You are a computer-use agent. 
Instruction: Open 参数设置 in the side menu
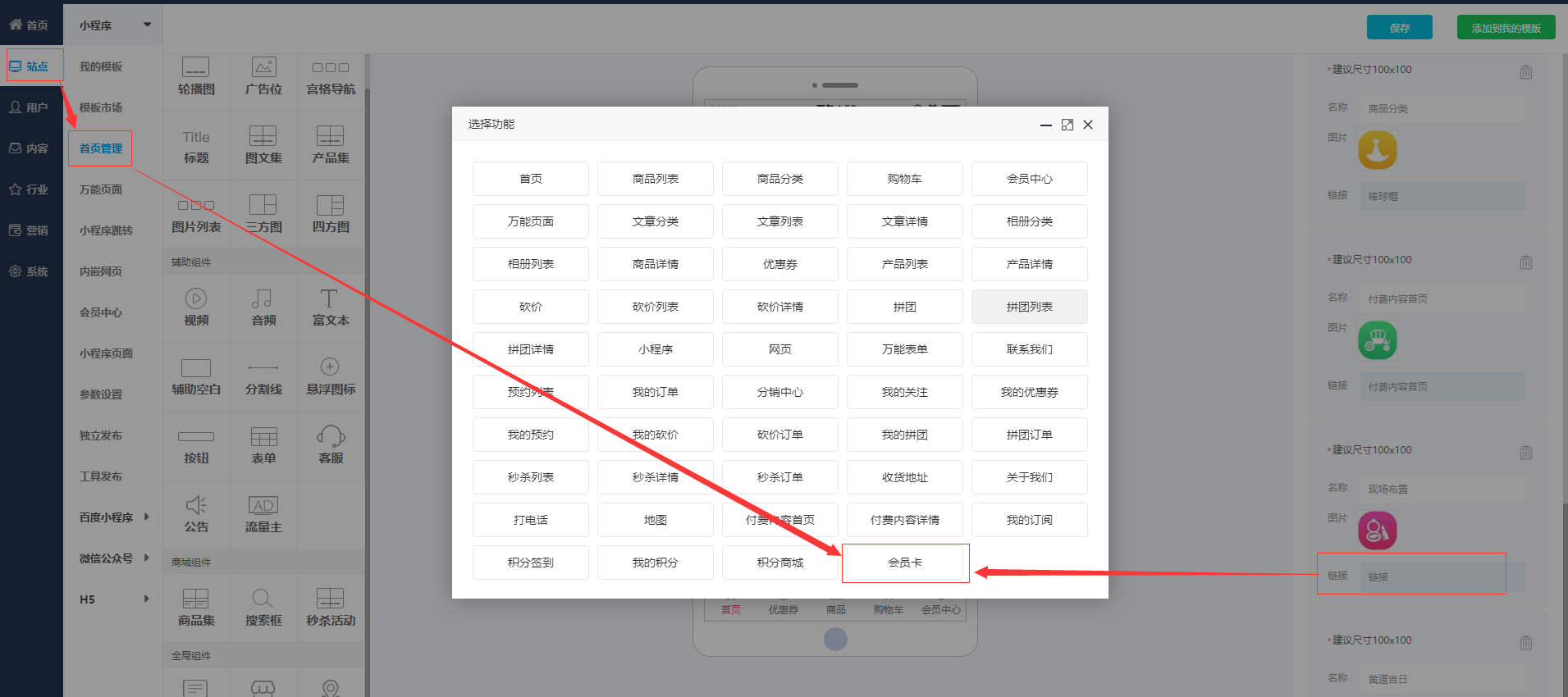[x=101, y=394]
